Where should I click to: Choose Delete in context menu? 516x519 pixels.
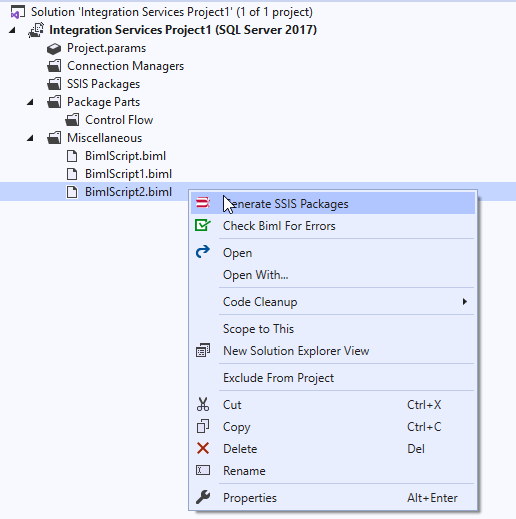point(333,449)
